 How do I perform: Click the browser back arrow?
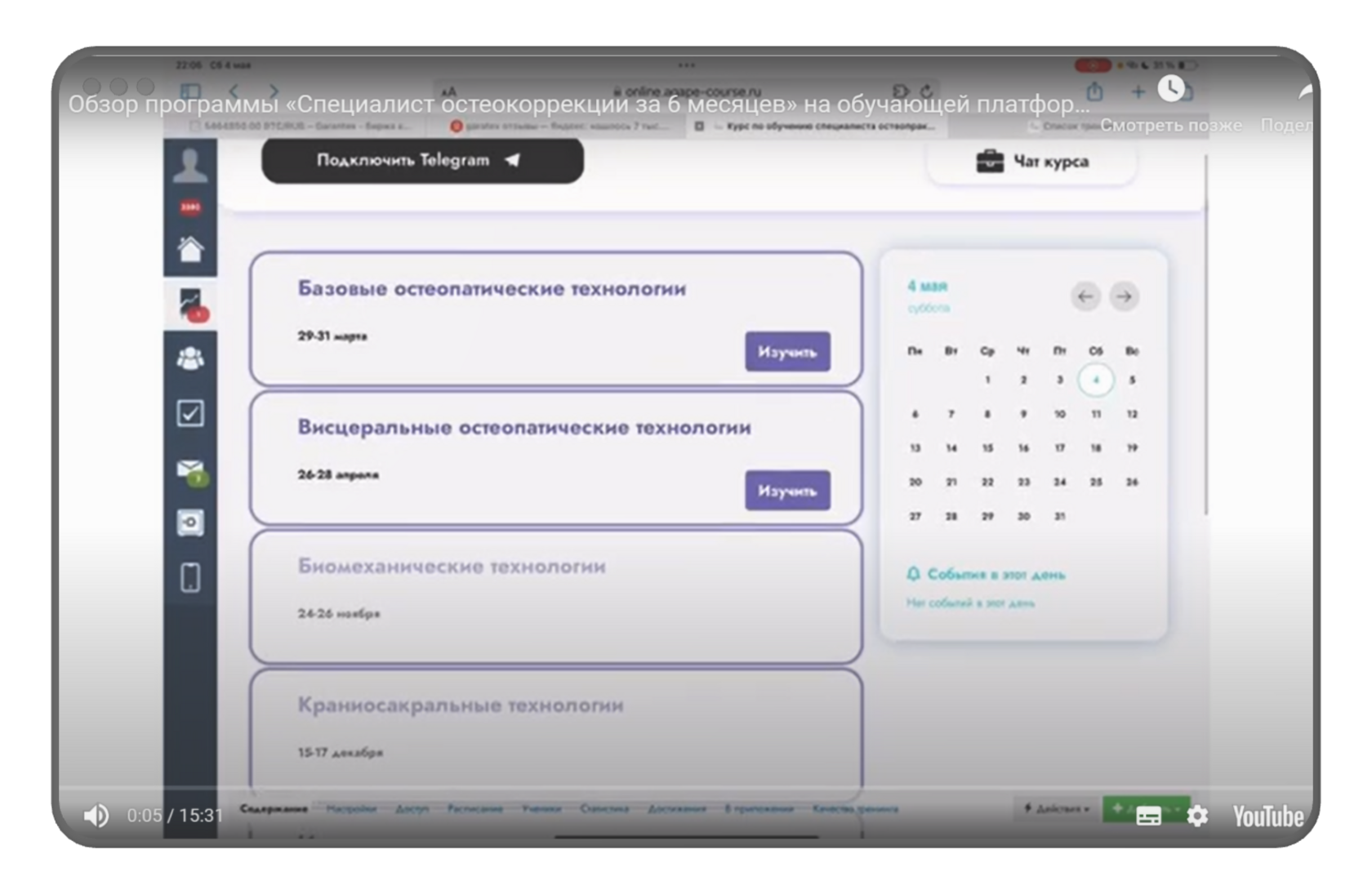click(x=234, y=91)
